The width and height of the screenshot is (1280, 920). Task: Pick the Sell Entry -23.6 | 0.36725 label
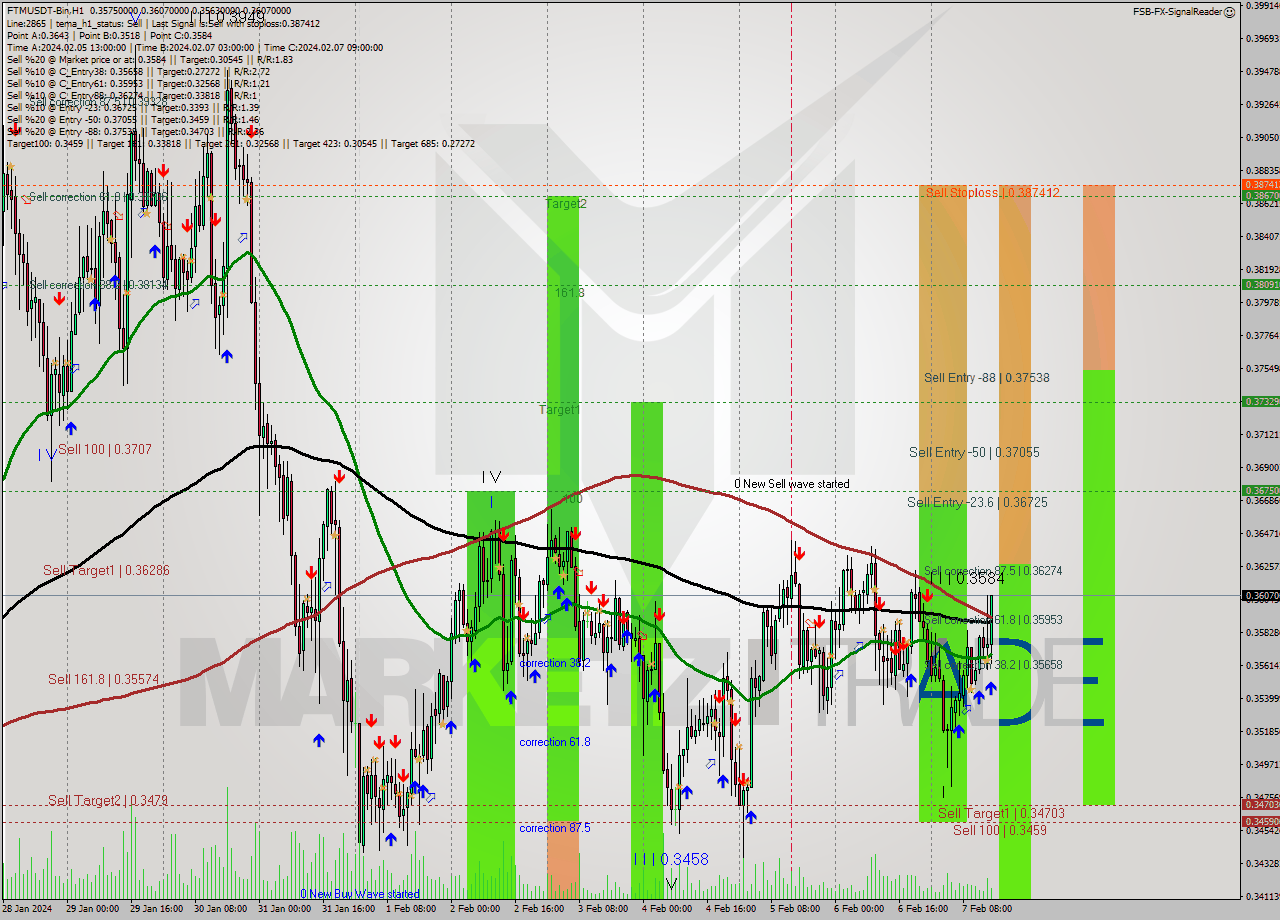[x=977, y=503]
